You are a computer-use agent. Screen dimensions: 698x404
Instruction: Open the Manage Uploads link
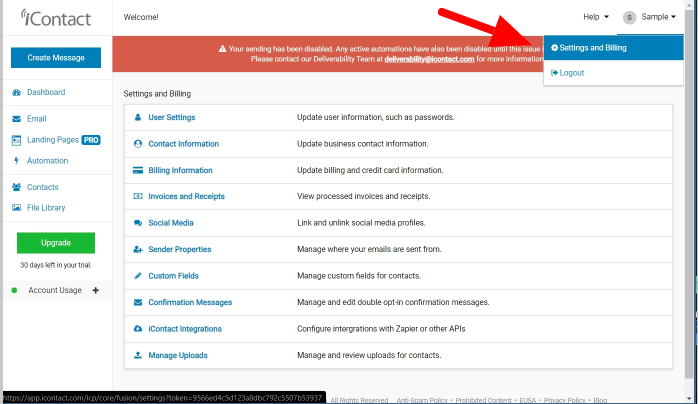pos(178,355)
